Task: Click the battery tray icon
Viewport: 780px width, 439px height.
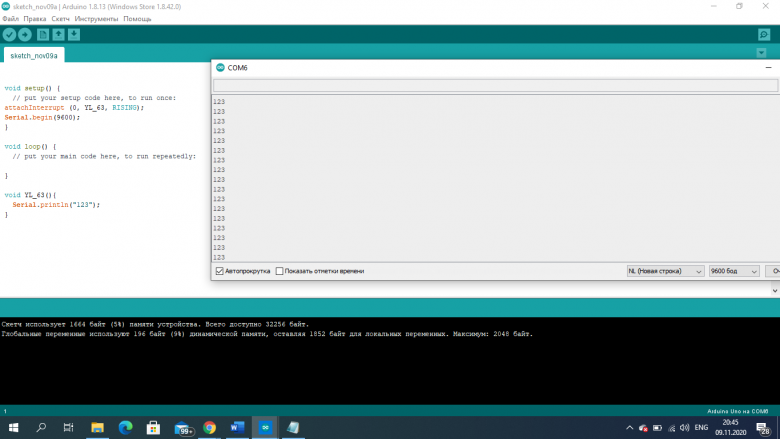Action: [657, 428]
